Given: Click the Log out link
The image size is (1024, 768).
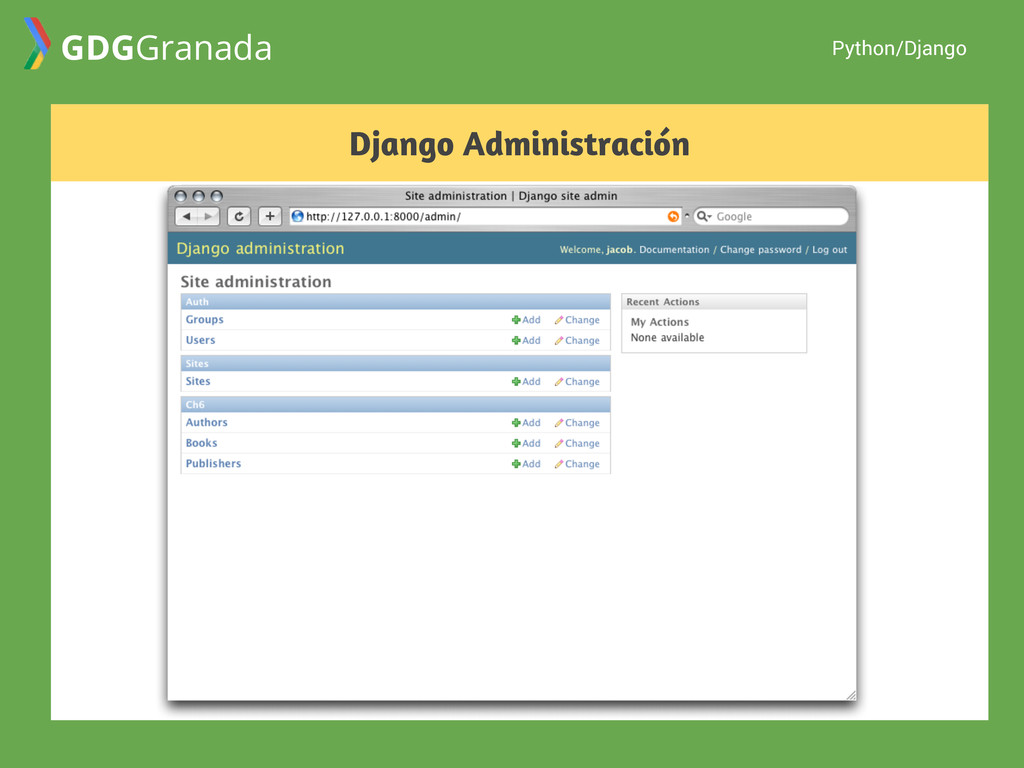Looking at the screenshot, I should click(829, 249).
